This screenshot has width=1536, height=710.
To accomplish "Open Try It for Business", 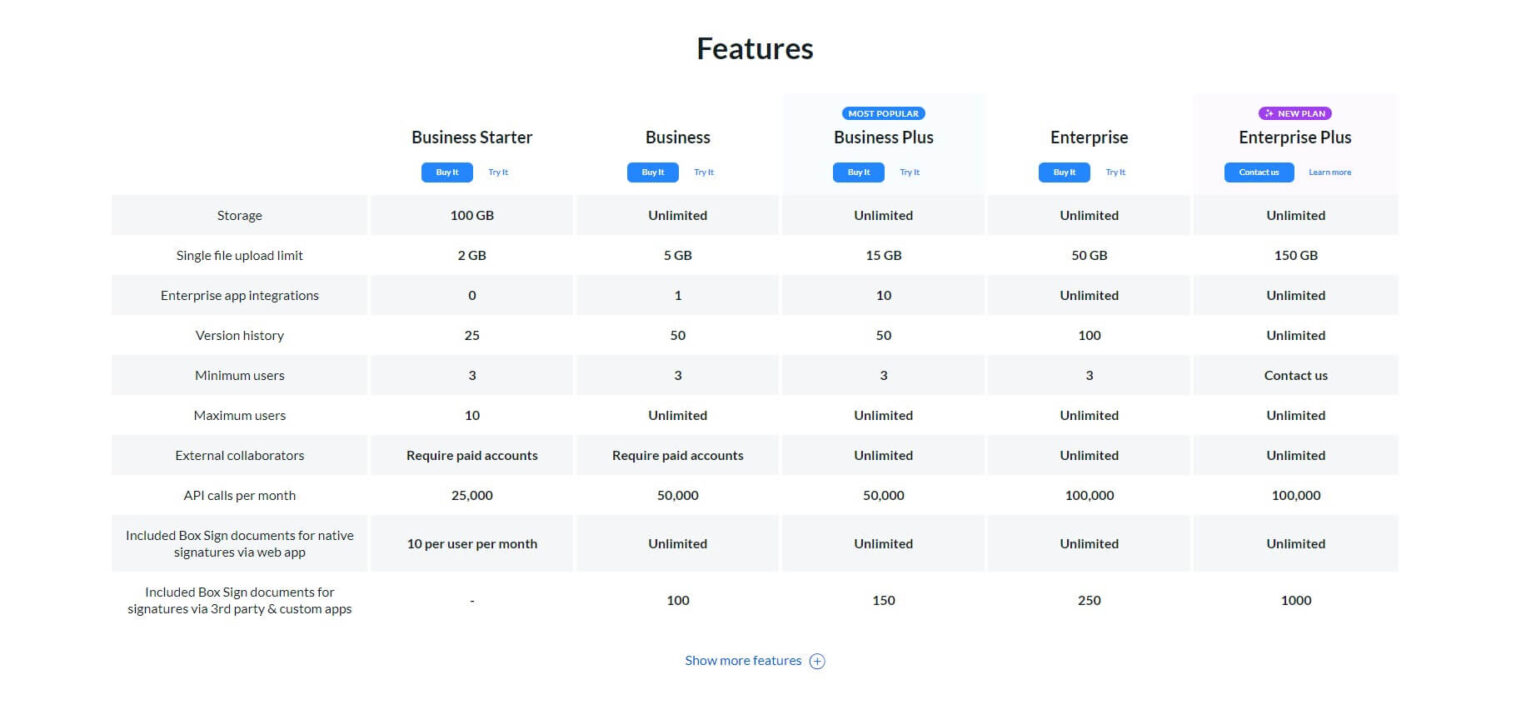I will pos(704,172).
